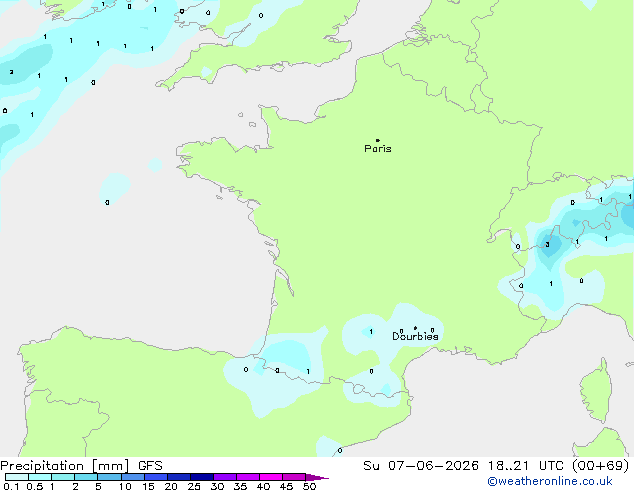Pick the 35–40 mm legend swatch
Screen dimensions: 634x490
[x=248, y=477]
